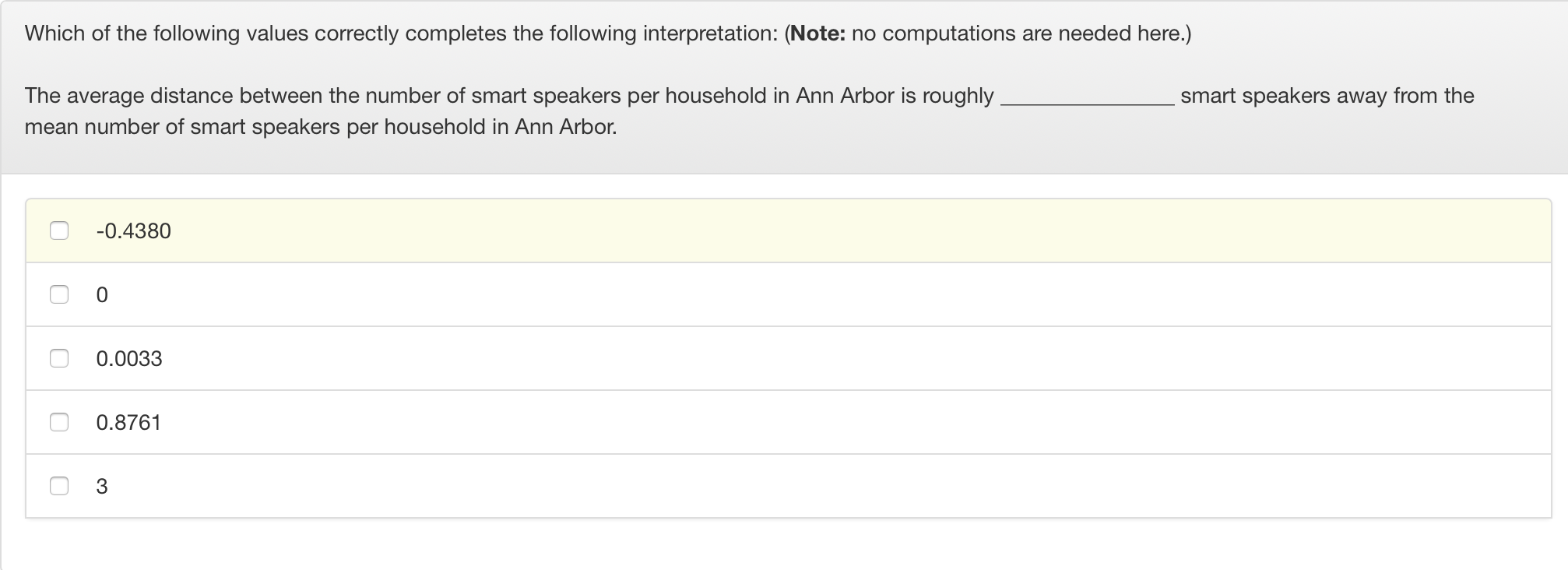
Task: Enable the 0.0033 answer checkbox
Action: point(59,358)
